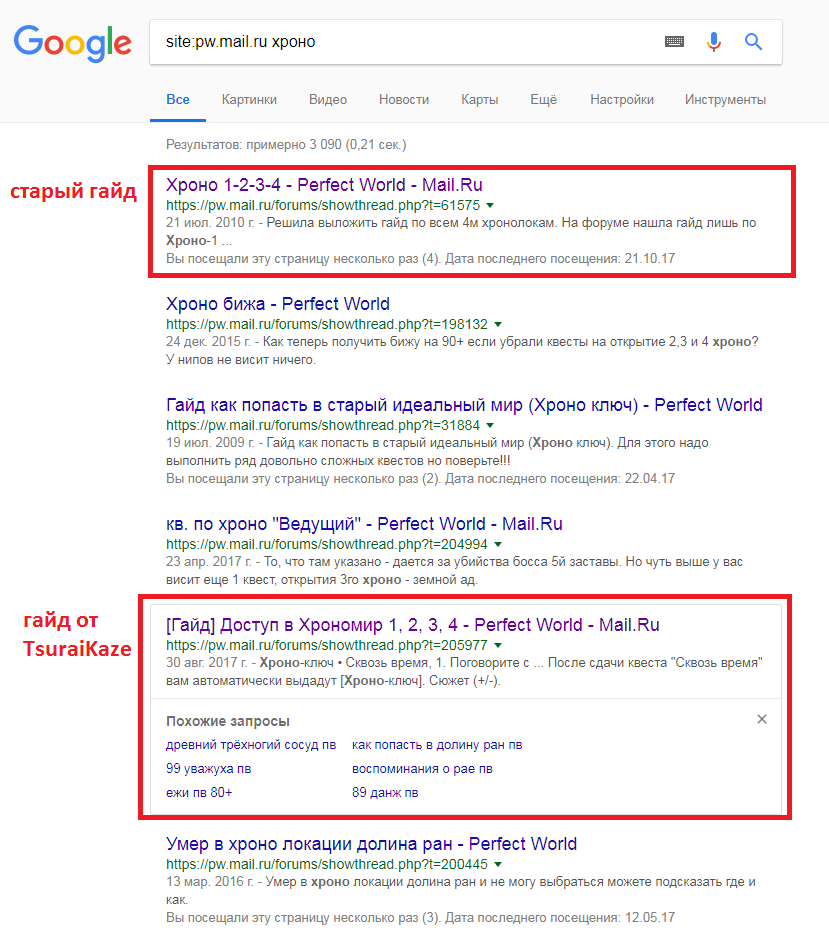Expand dropdown arrow next to t=31884 URL
The width and height of the screenshot is (829, 937).
(x=490, y=425)
